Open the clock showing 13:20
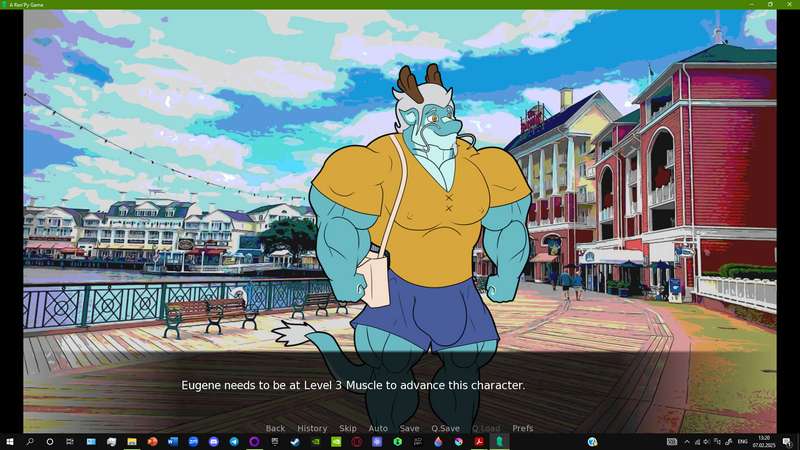The height and width of the screenshot is (450, 800). coord(764,442)
